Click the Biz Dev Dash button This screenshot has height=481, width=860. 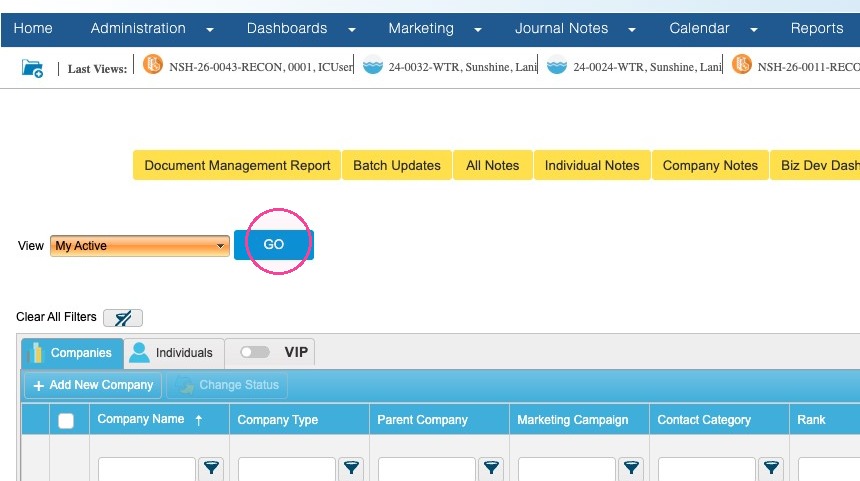click(816, 165)
